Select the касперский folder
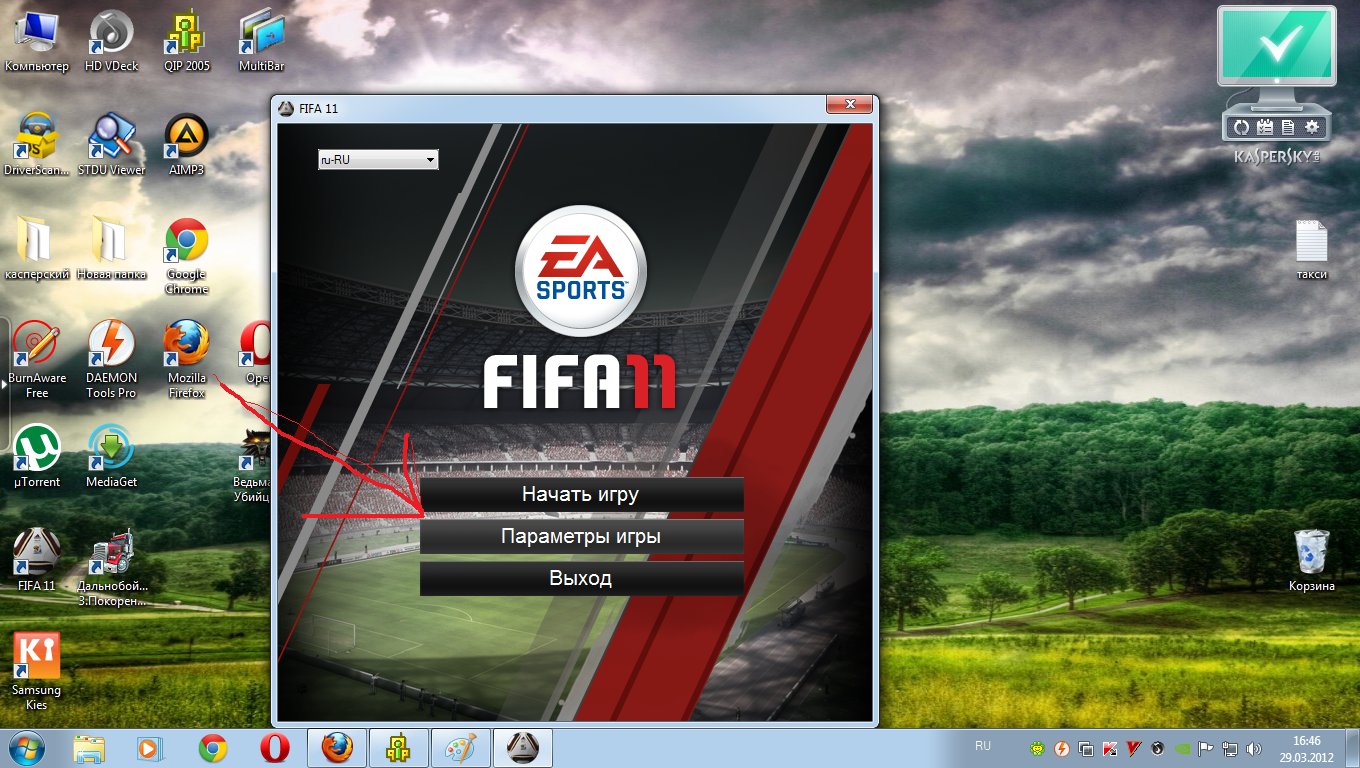The image size is (1360, 768). point(37,248)
